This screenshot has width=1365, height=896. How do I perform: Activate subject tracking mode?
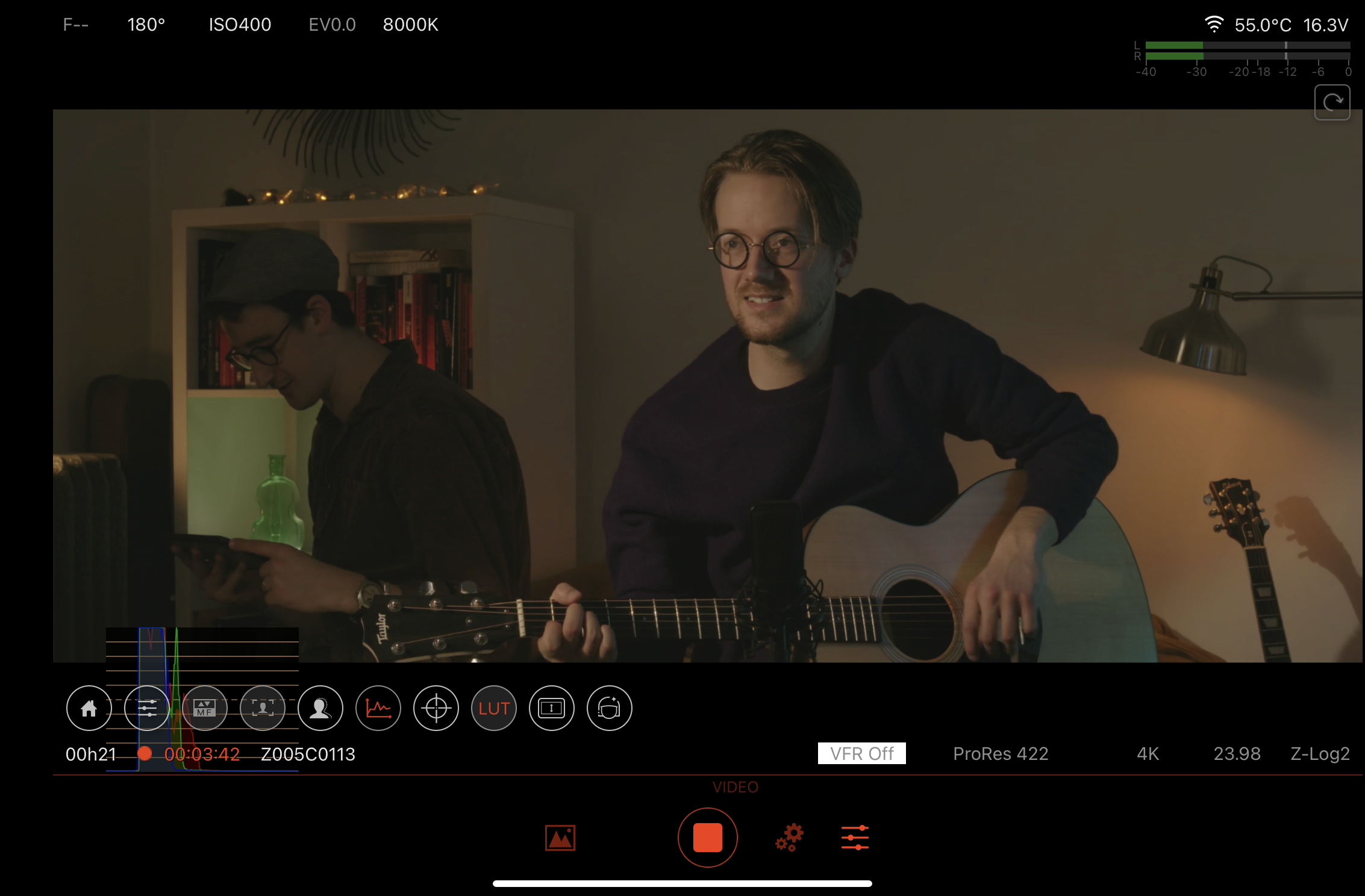point(320,709)
